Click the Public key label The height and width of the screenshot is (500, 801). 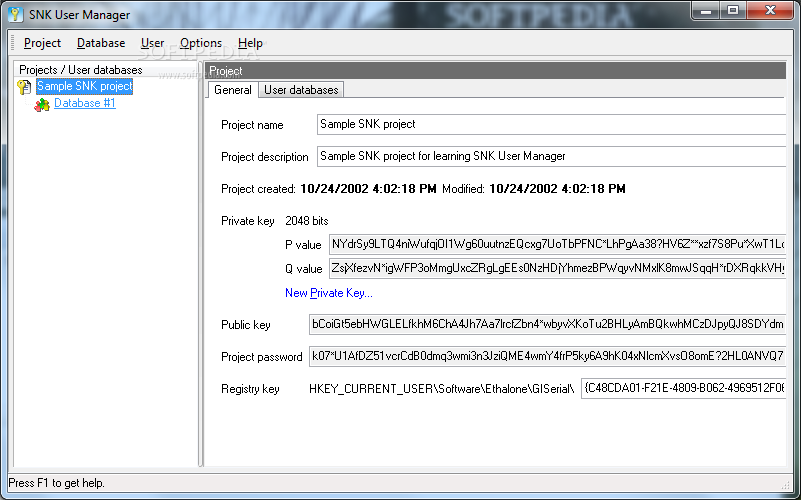246,325
